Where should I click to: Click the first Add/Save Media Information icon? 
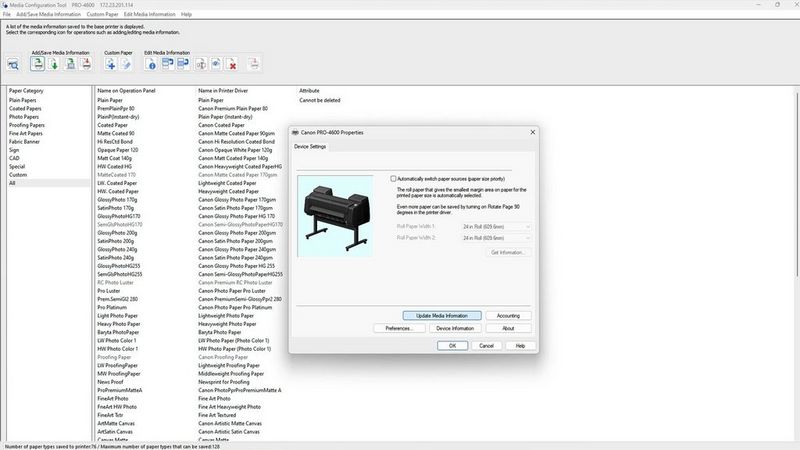(38, 65)
